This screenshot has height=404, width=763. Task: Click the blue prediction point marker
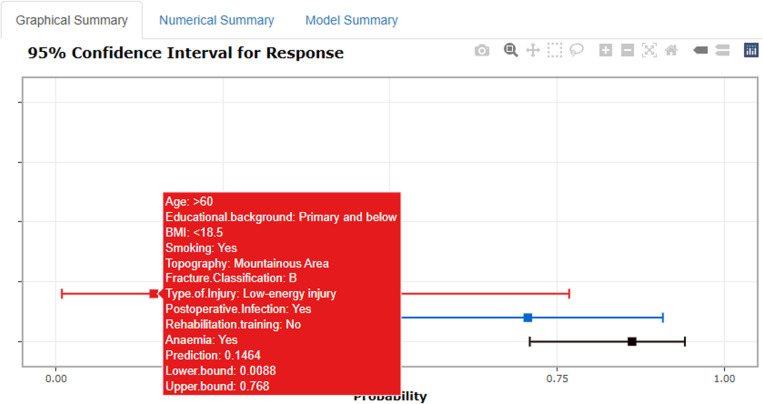click(527, 318)
